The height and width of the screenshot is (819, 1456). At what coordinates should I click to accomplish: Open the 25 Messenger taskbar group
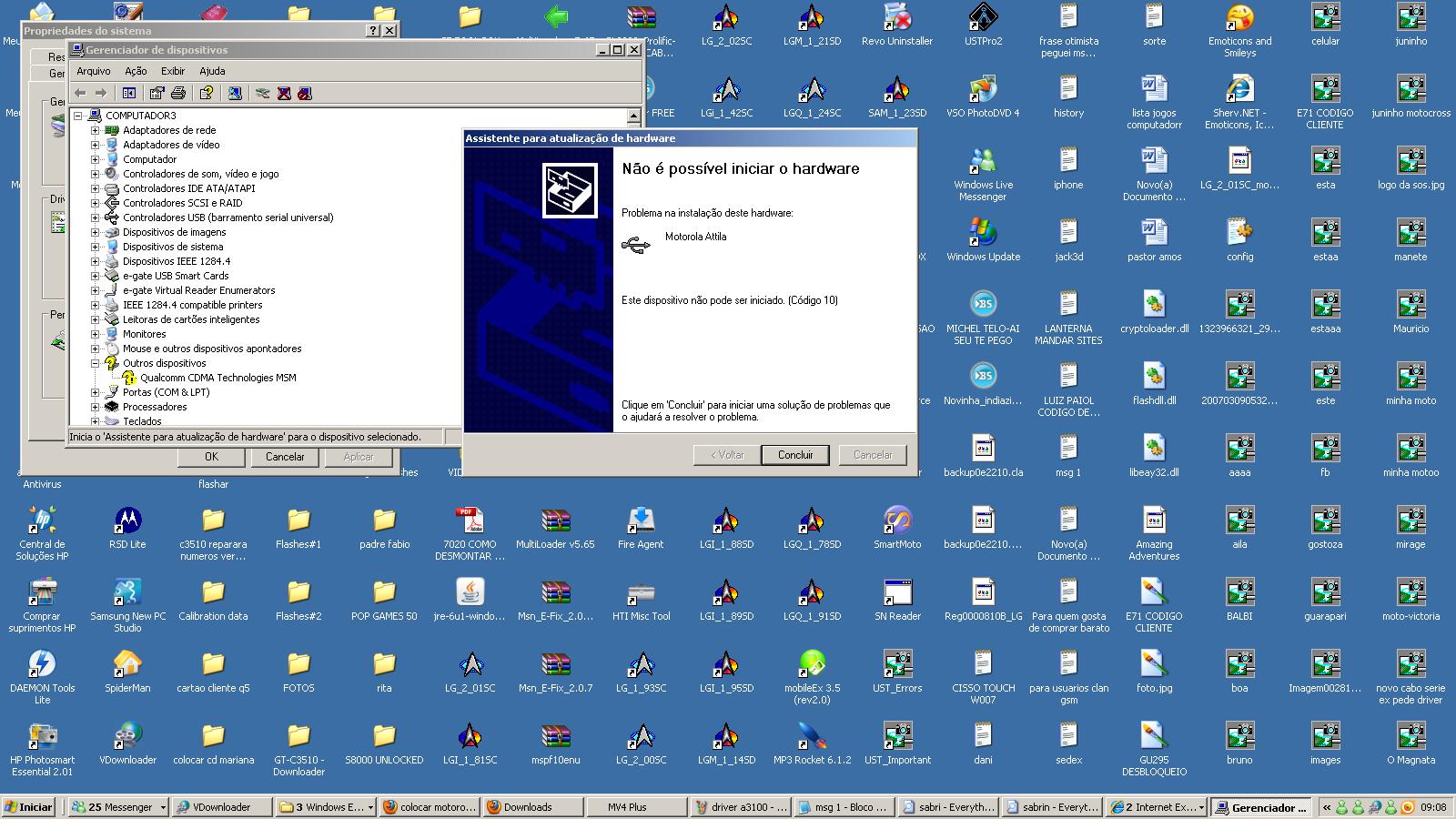[118, 807]
